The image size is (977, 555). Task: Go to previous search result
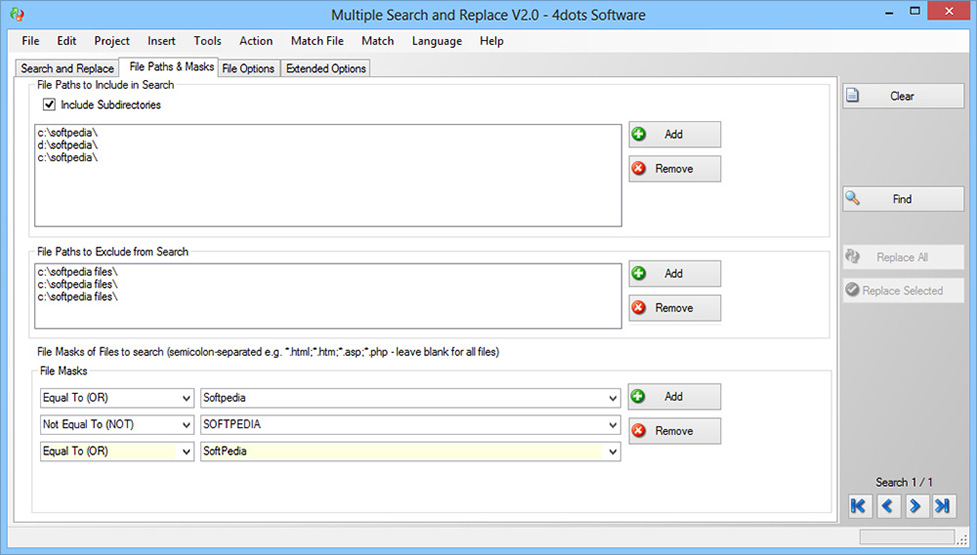pyautogui.click(x=887, y=506)
